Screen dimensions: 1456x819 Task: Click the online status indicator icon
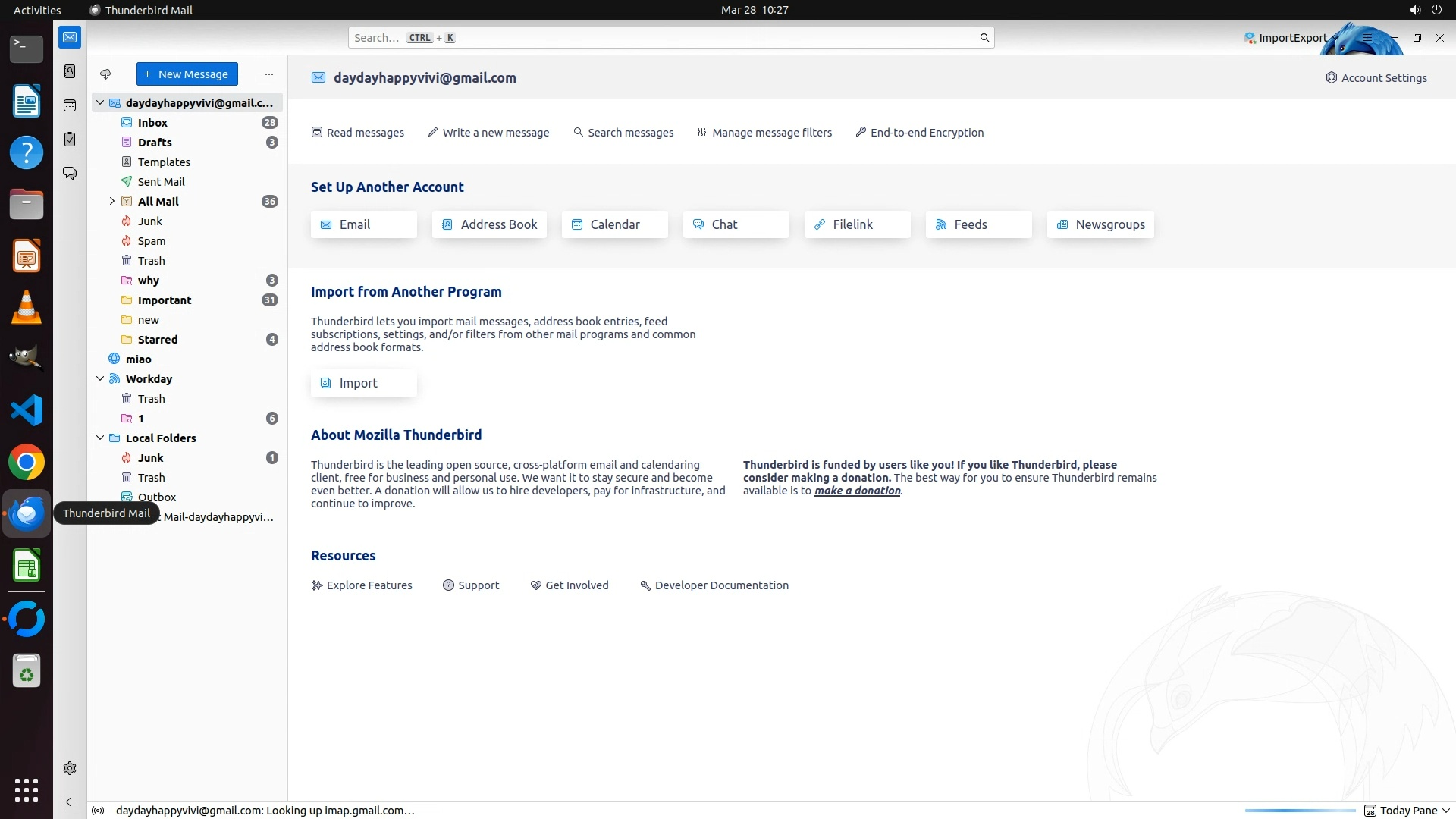pos(98,811)
